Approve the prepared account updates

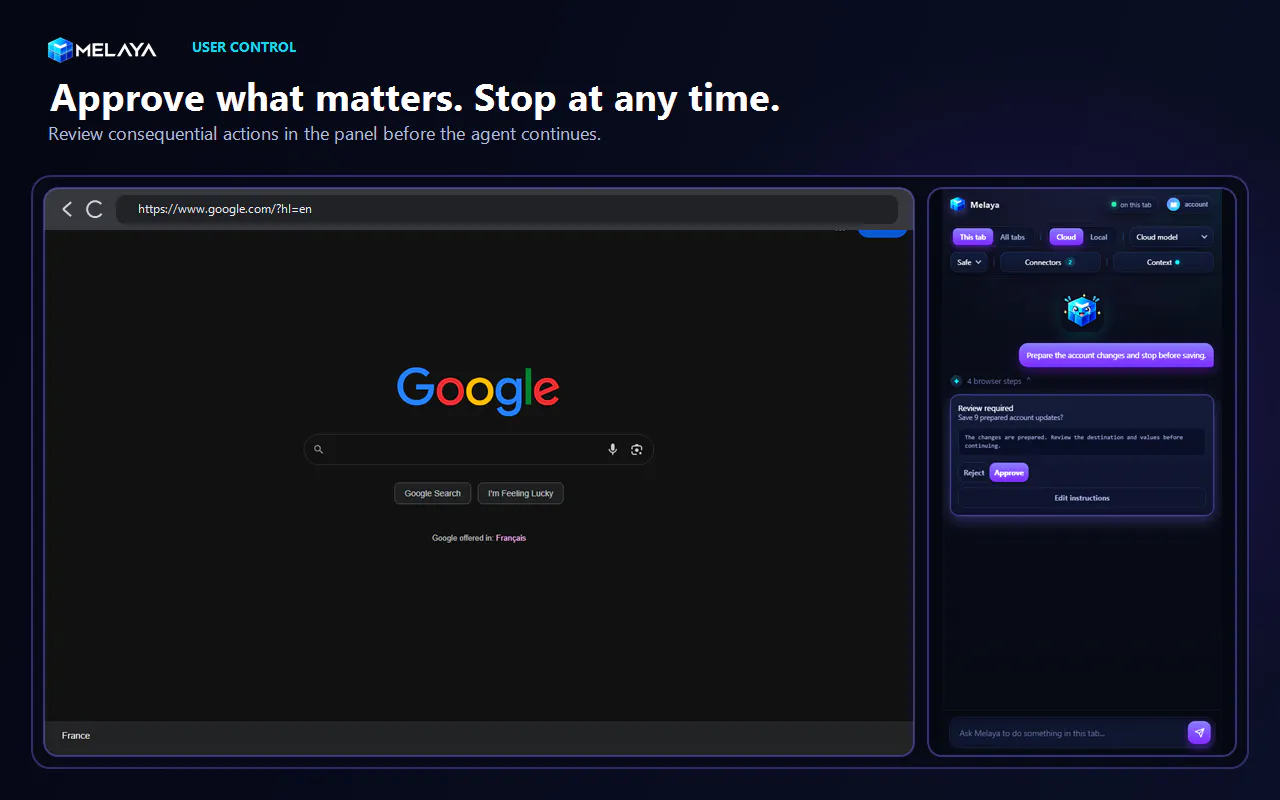pos(1009,473)
